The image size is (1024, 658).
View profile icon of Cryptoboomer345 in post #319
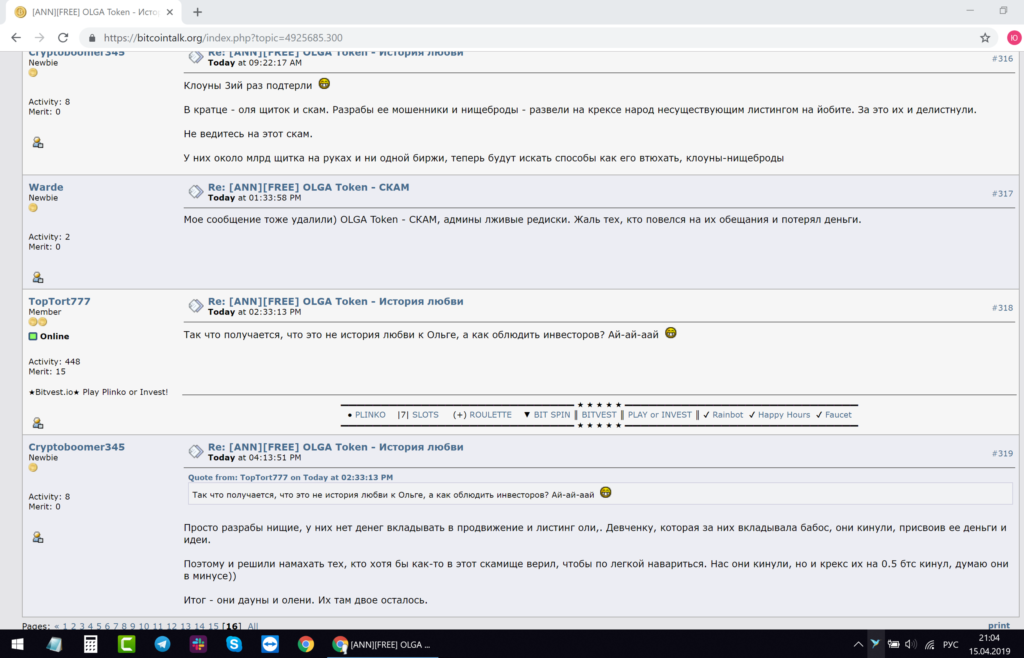(x=38, y=537)
